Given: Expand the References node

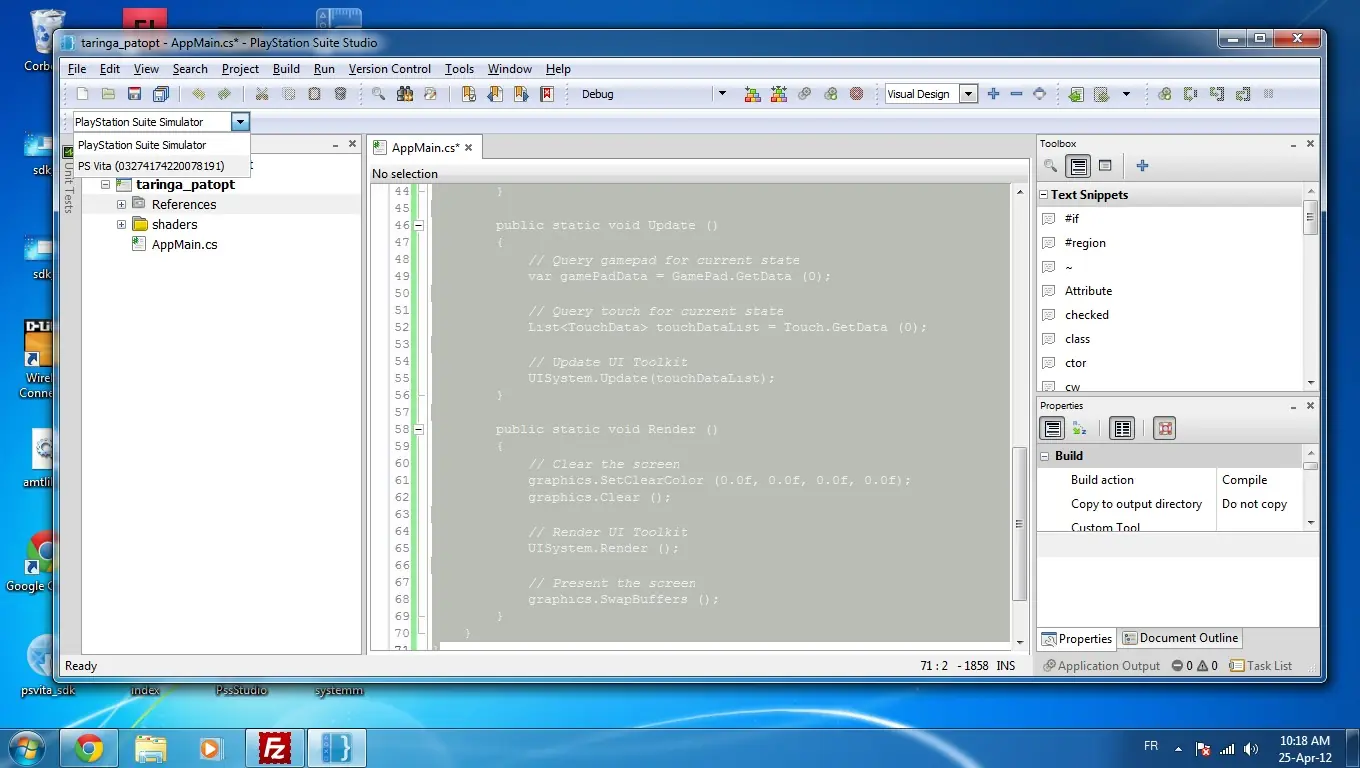Looking at the screenshot, I should (121, 204).
